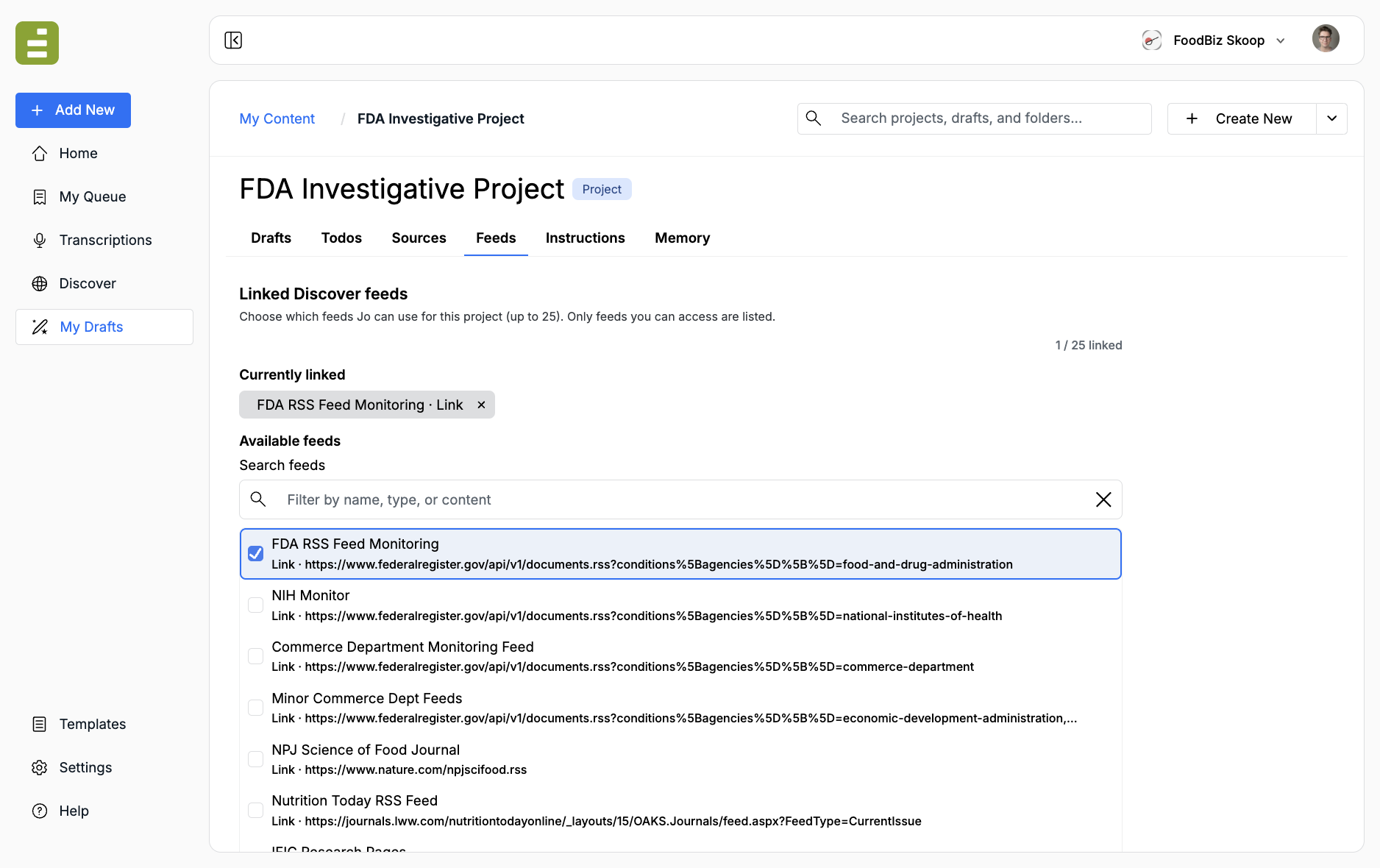
Task: Open My Queue in sidebar
Action: (104, 196)
